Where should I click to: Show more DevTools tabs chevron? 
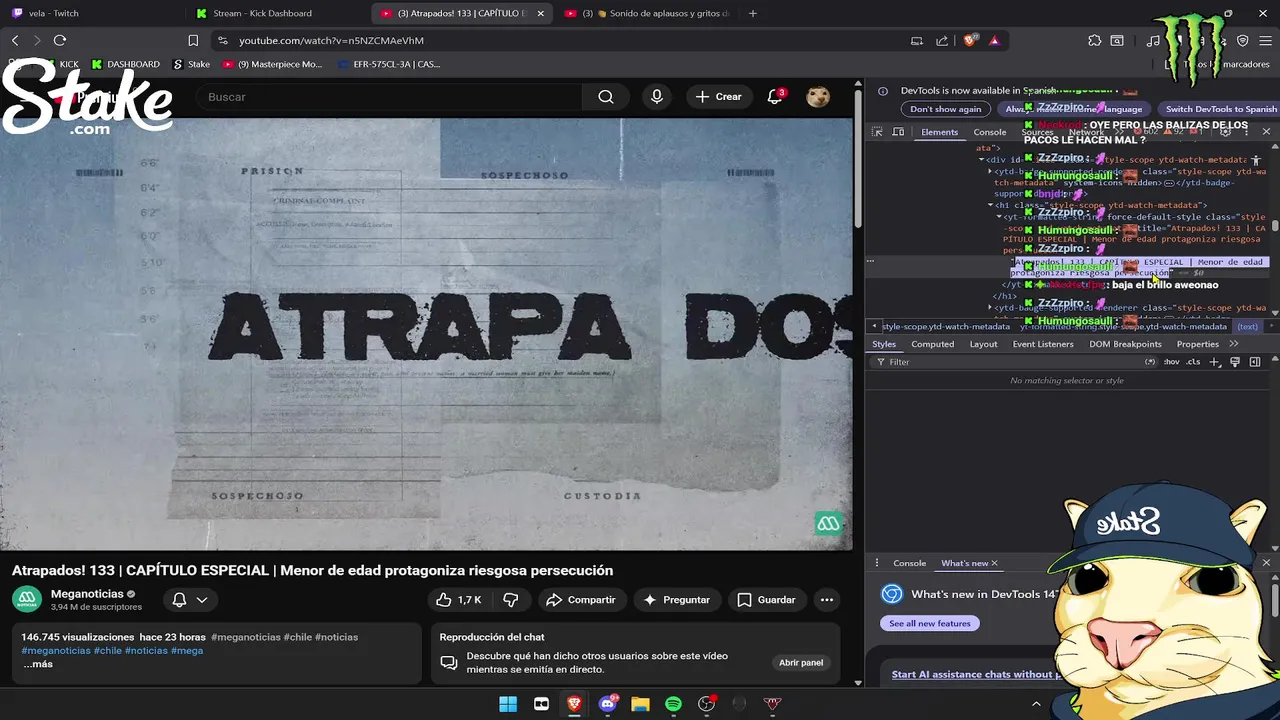click(x=1120, y=132)
